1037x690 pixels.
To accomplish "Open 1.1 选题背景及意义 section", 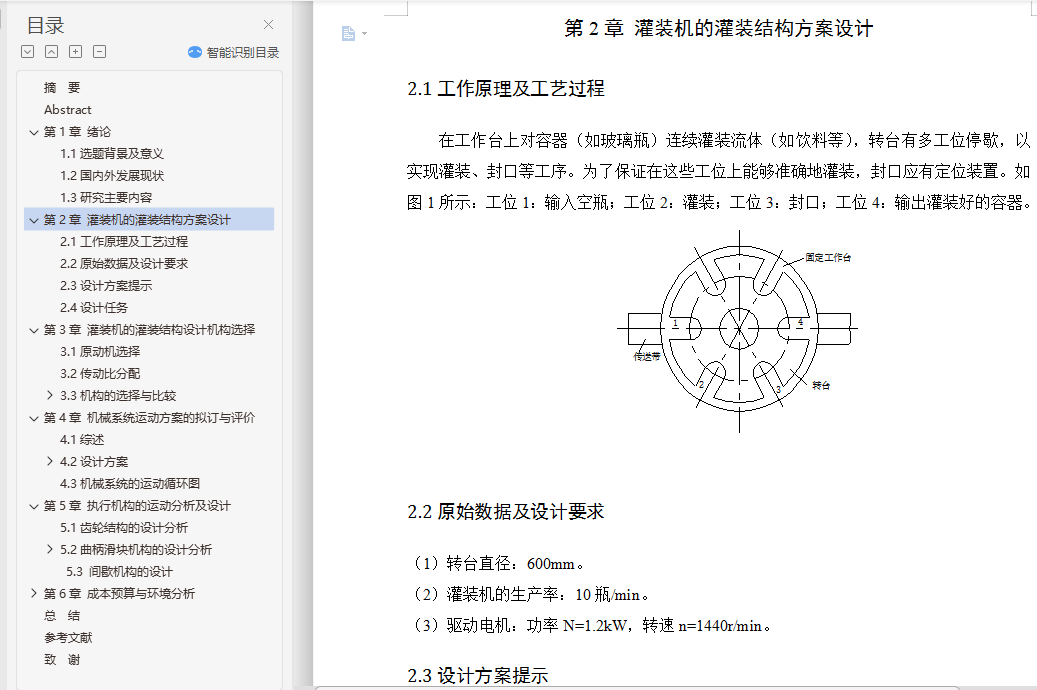I will click(x=112, y=153).
